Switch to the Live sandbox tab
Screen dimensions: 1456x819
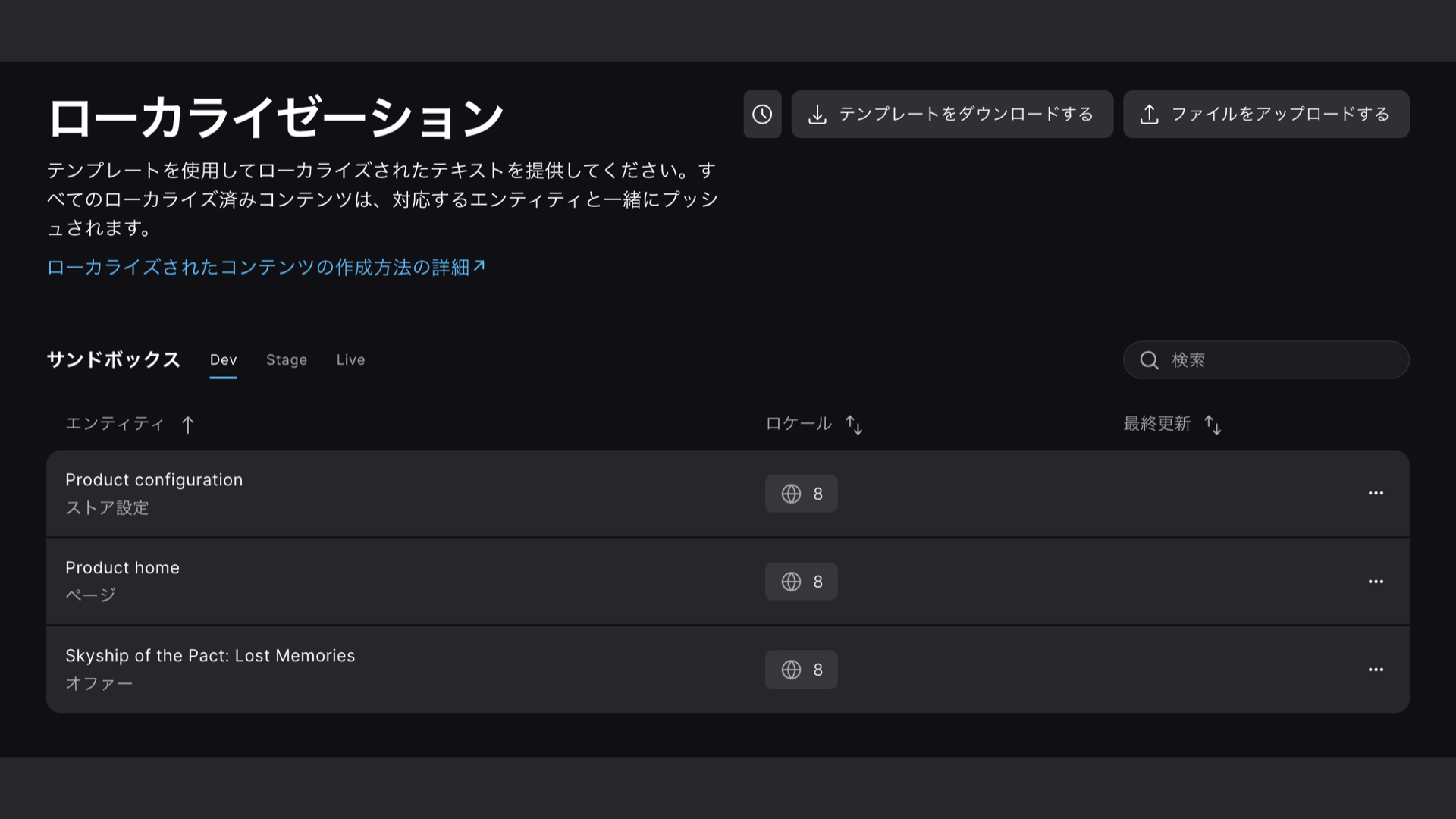350,360
